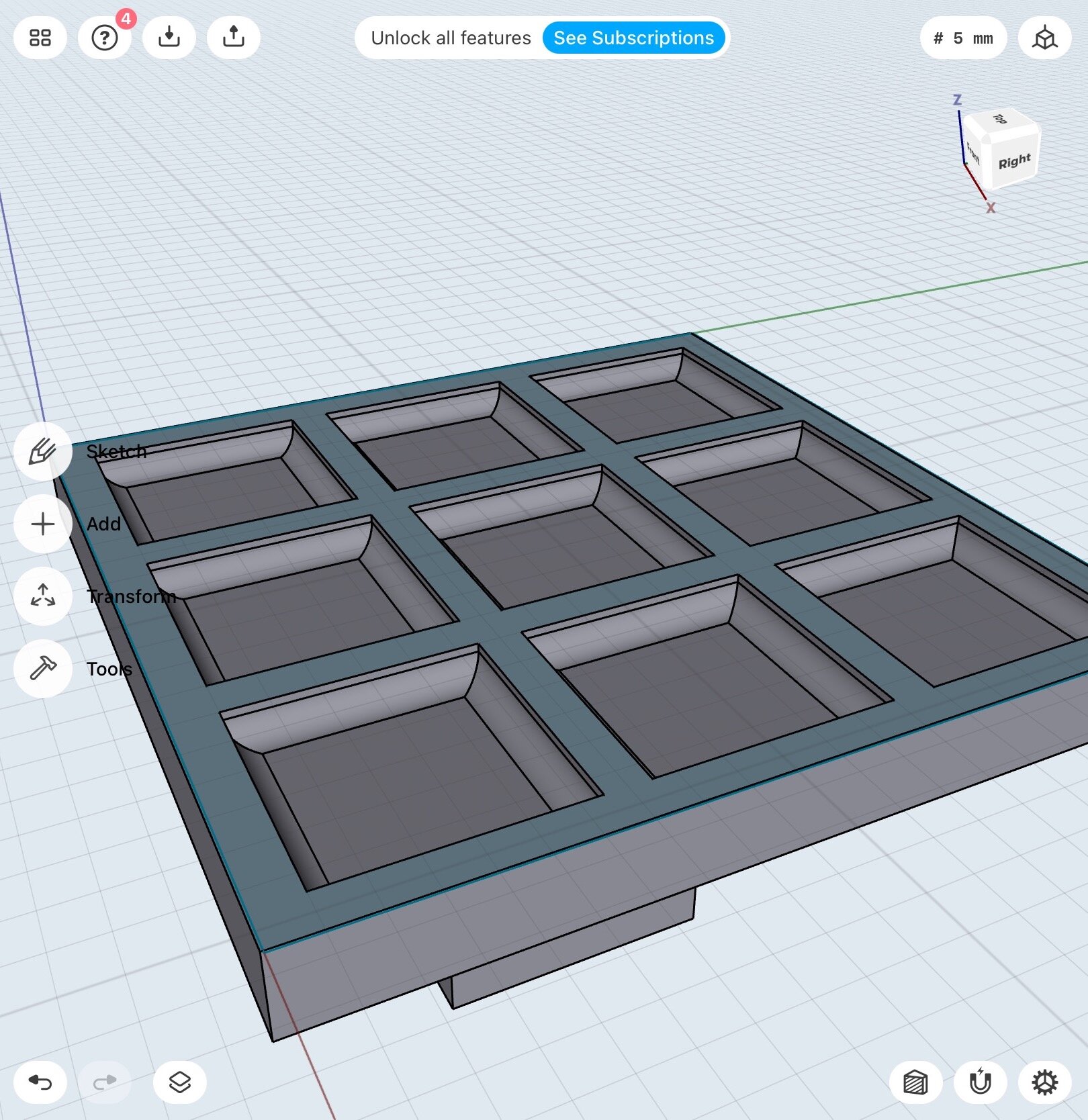Click the Sketch label
The width and height of the screenshot is (1088, 1120).
click(x=116, y=451)
